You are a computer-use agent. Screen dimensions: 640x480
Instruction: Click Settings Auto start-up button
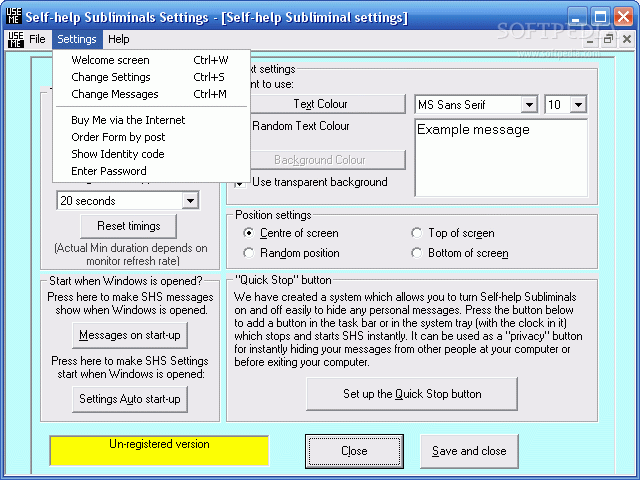click(x=130, y=399)
